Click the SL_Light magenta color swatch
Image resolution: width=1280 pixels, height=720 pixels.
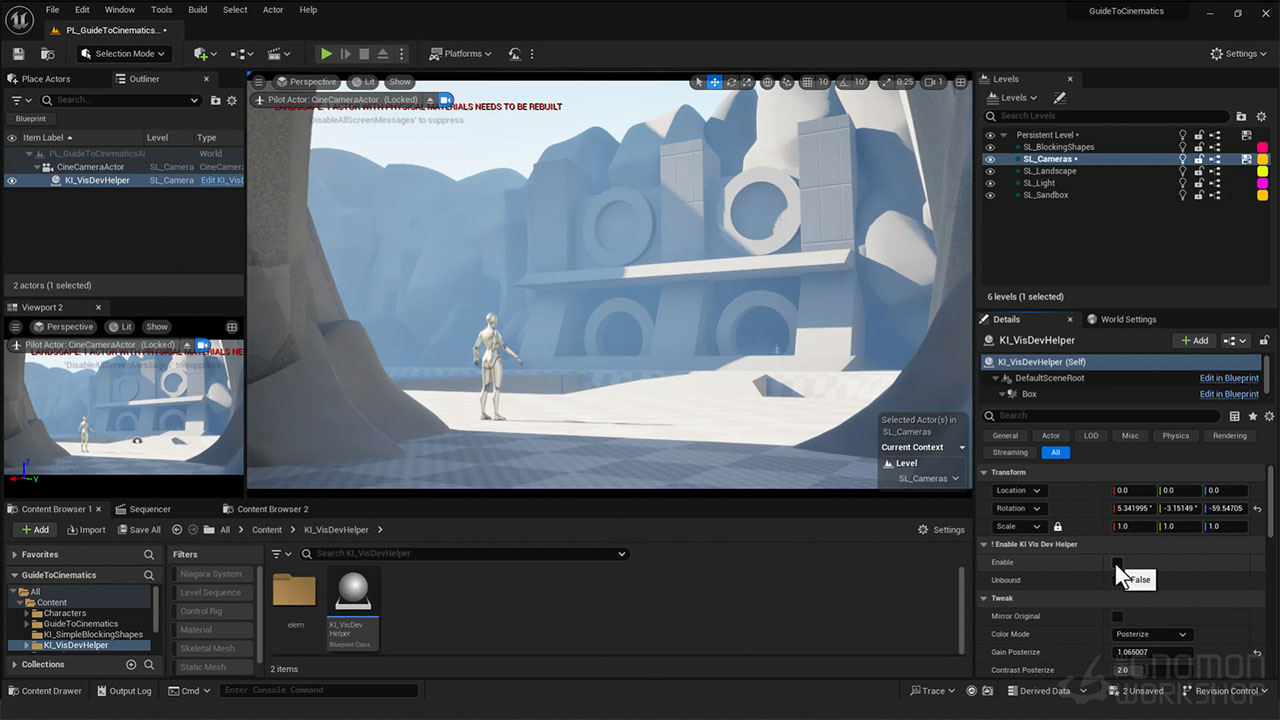pos(1262,183)
